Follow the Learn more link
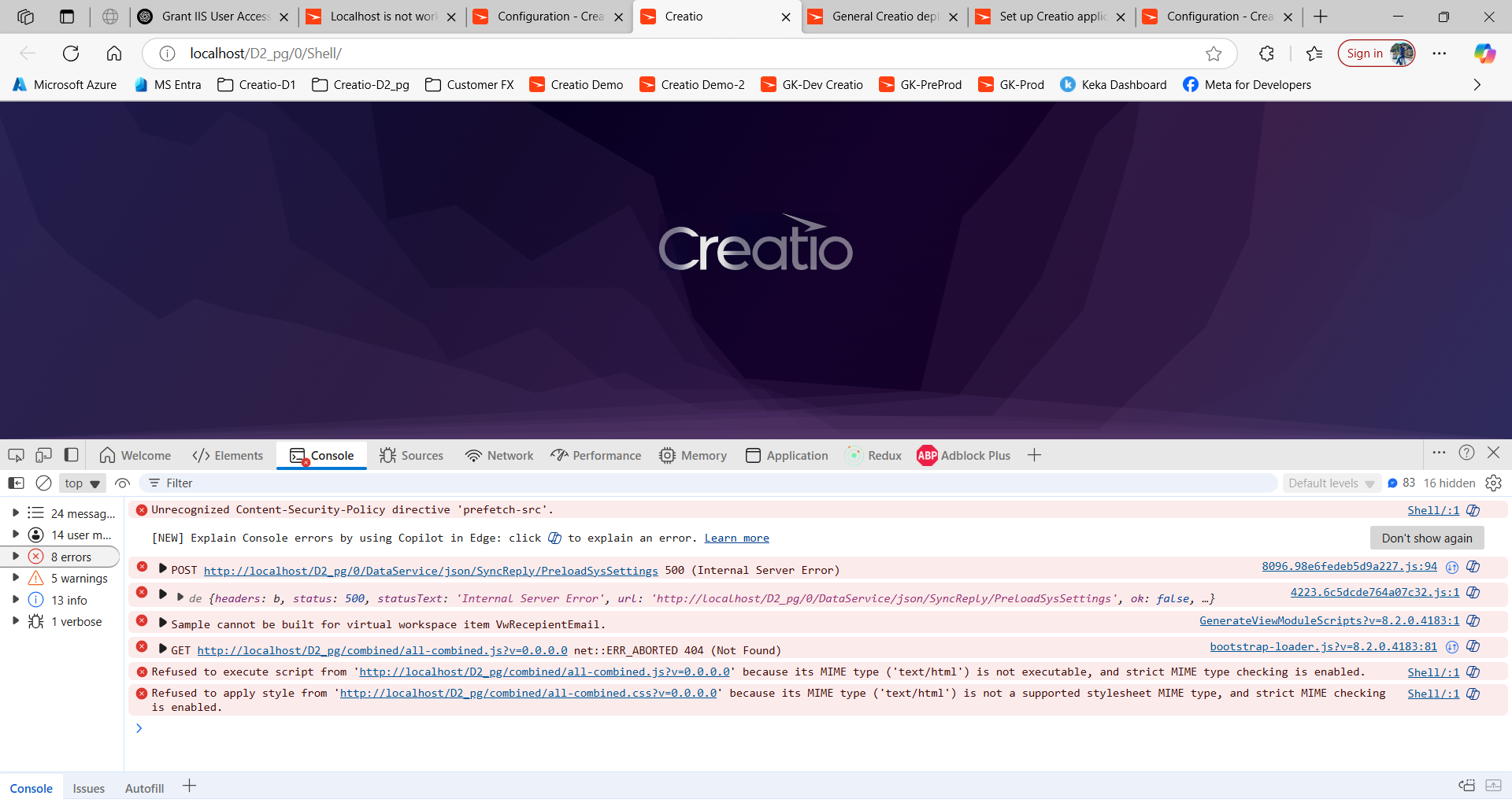1512x803 pixels. pos(737,538)
